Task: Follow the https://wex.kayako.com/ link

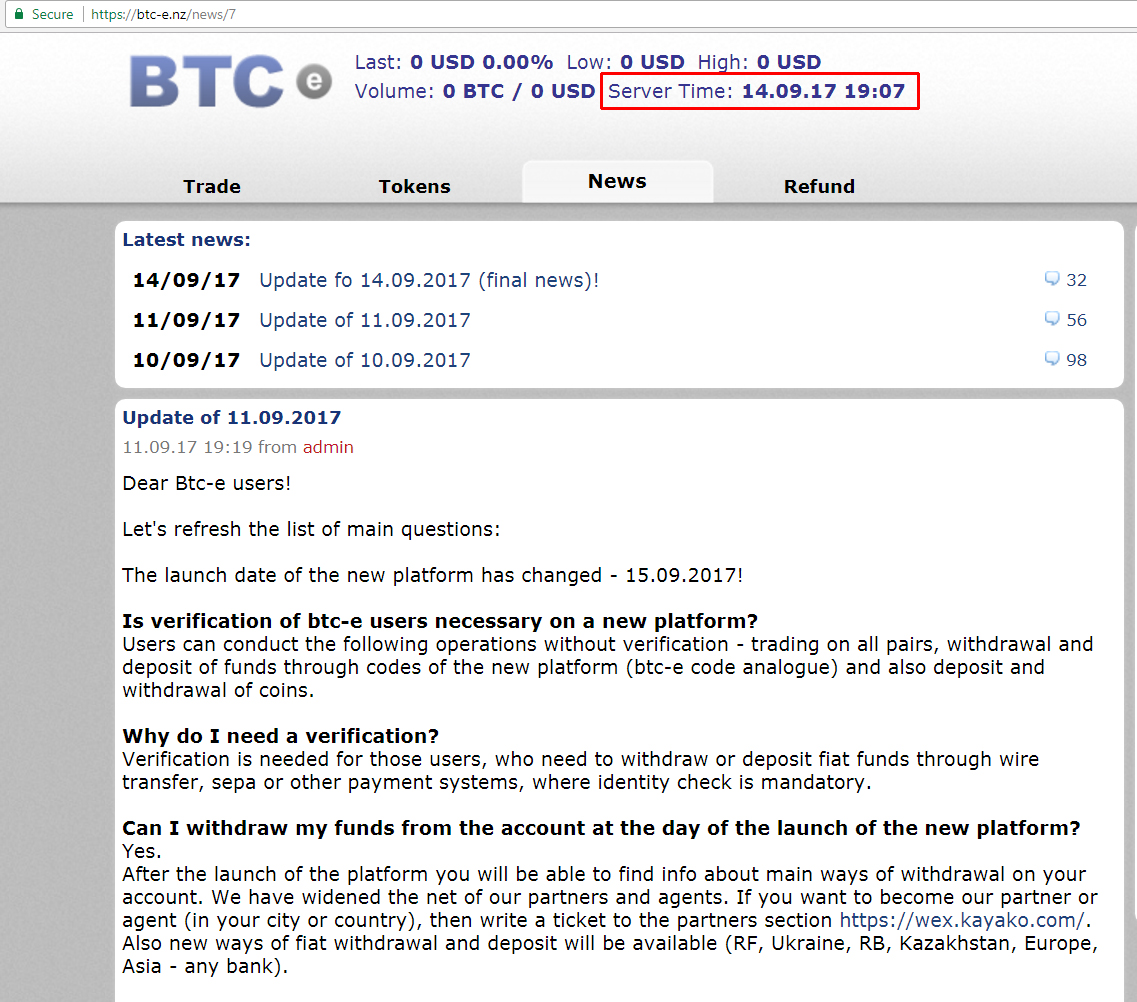Action: click(x=962, y=920)
